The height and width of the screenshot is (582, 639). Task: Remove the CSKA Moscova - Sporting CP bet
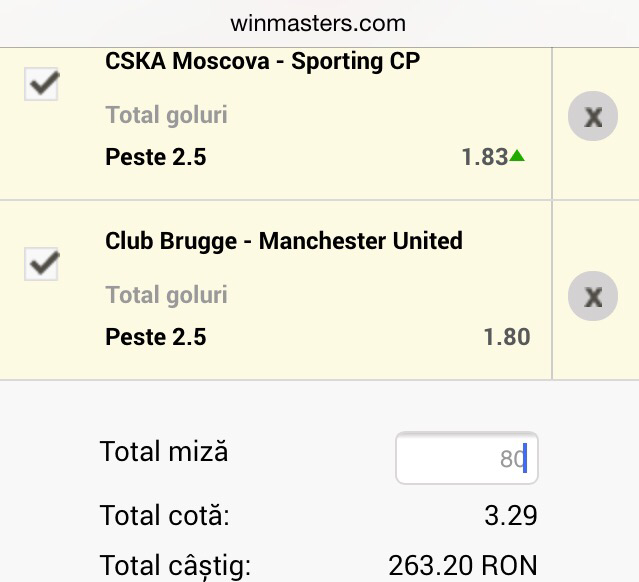click(x=593, y=118)
